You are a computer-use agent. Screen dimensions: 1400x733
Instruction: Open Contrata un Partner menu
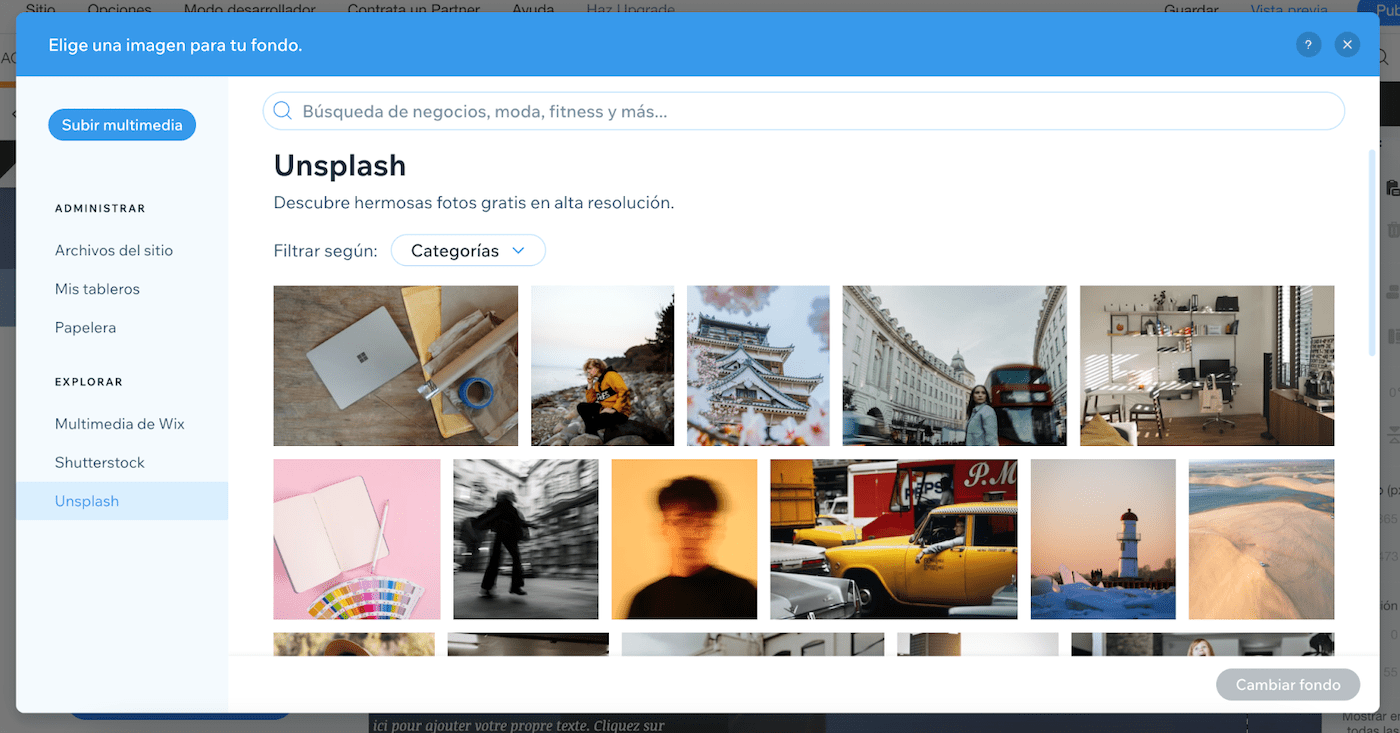click(x=413, y=9)
